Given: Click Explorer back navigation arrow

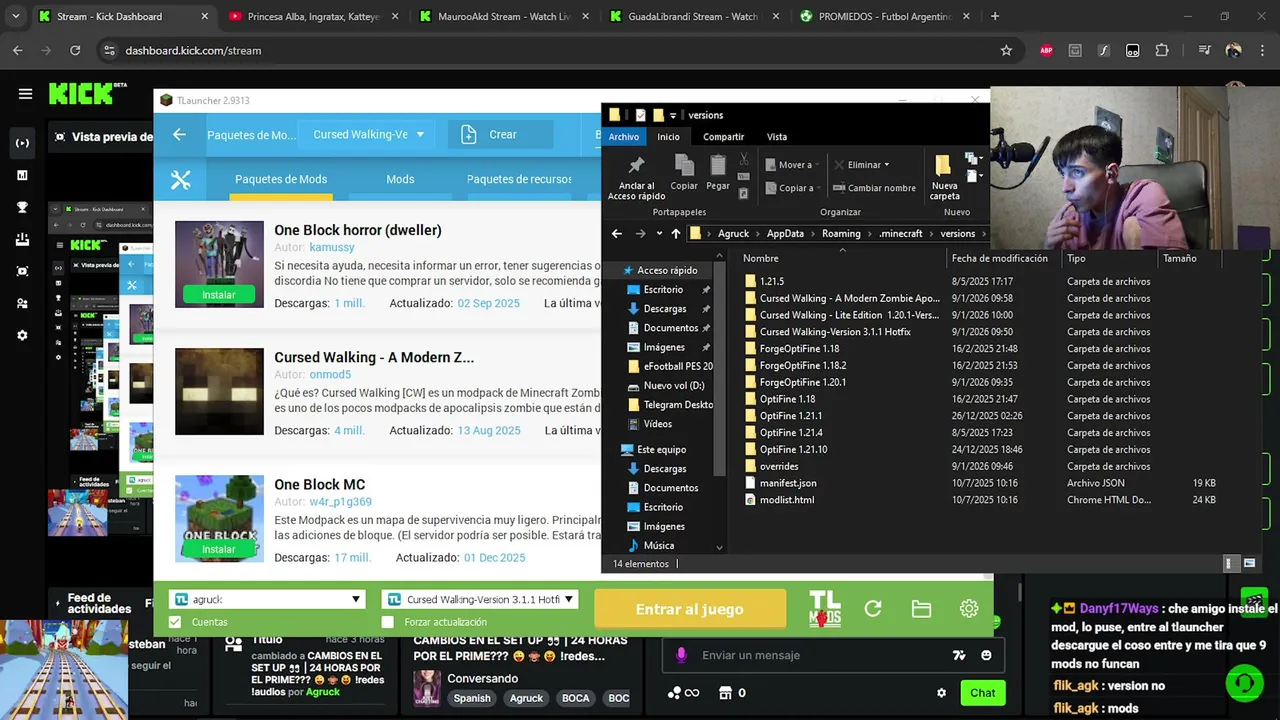Looking at the screenshot, I should 616,234.
